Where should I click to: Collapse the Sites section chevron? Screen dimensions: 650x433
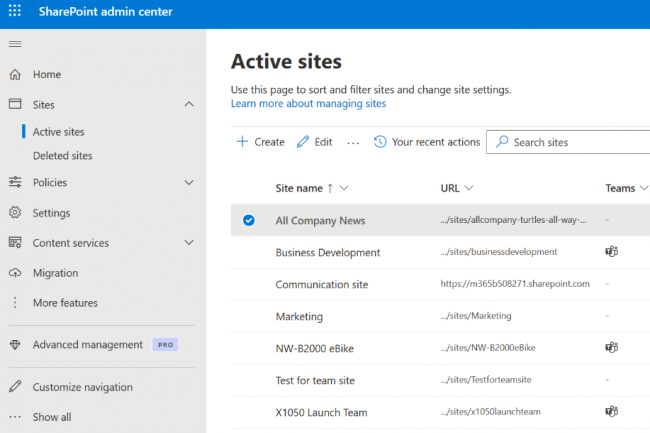pos(189,105)
